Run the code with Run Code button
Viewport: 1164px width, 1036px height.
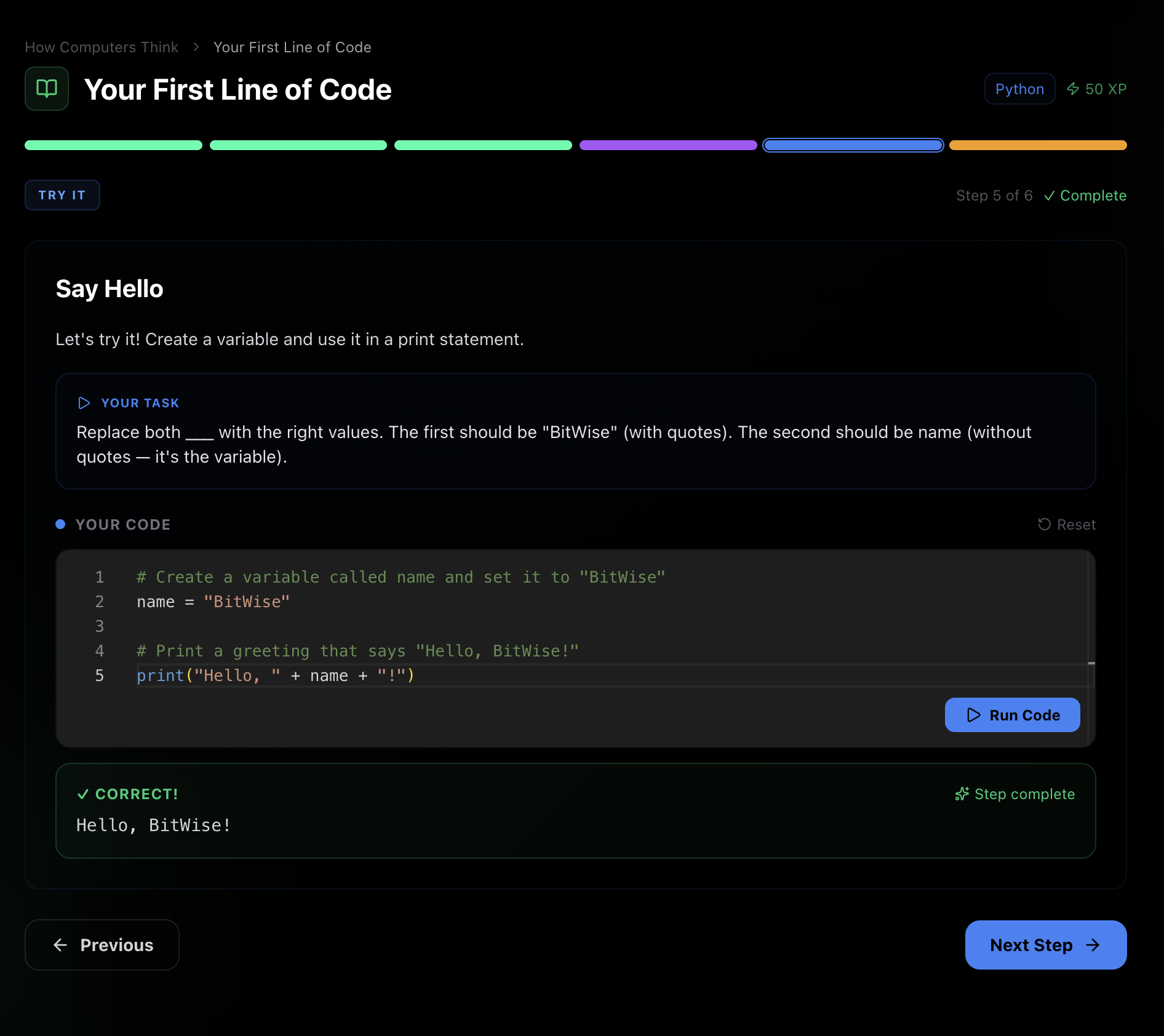[x=1012, y=715]
